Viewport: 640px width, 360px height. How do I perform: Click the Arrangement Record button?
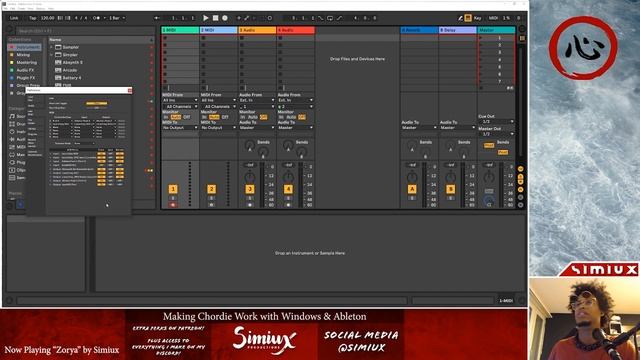point(224,18)
